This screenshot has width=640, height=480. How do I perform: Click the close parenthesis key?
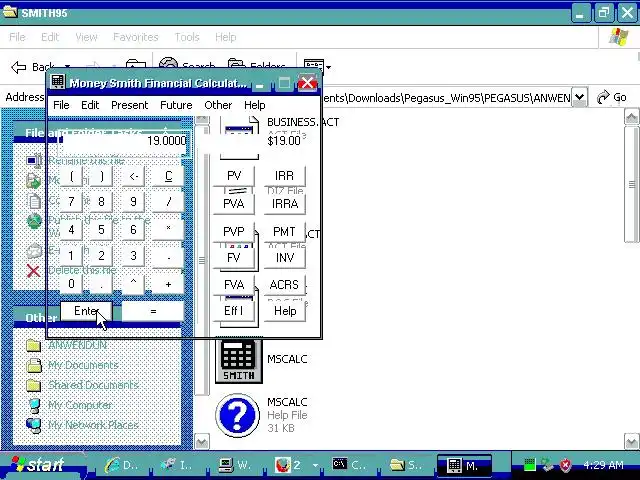coord(101,176)
